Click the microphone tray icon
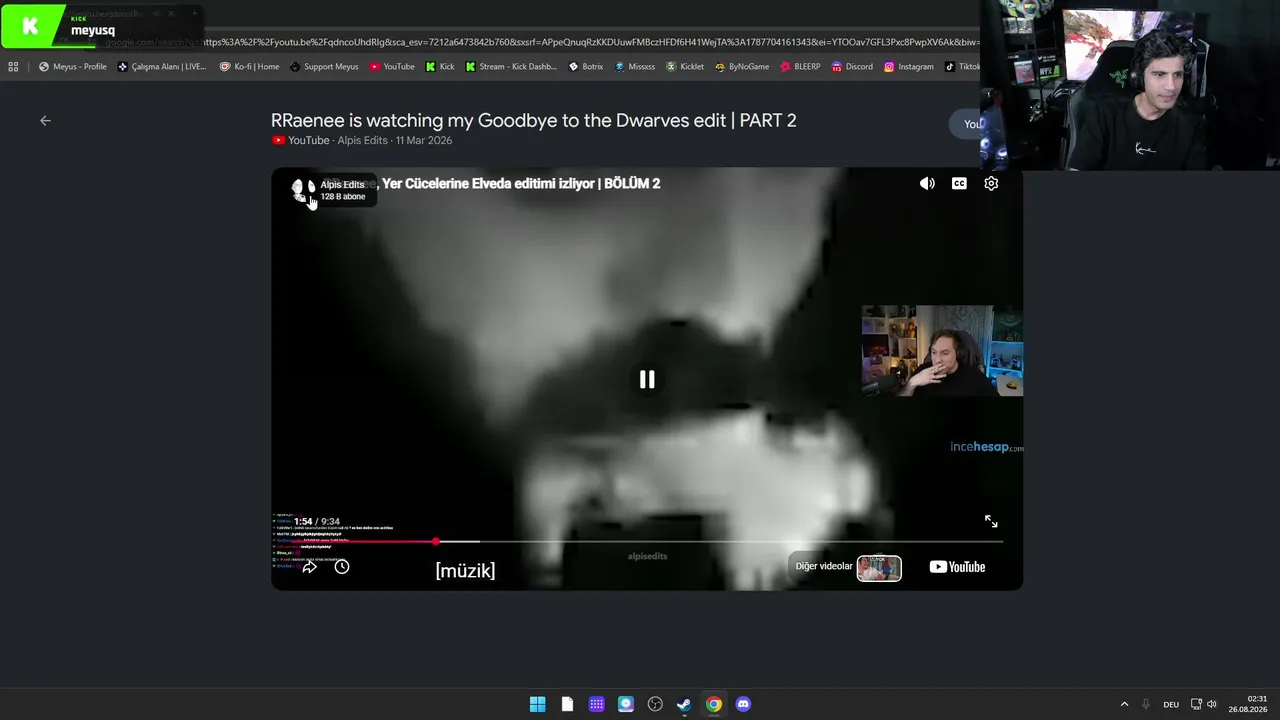1280x720 pixels. coord(1146,704)
